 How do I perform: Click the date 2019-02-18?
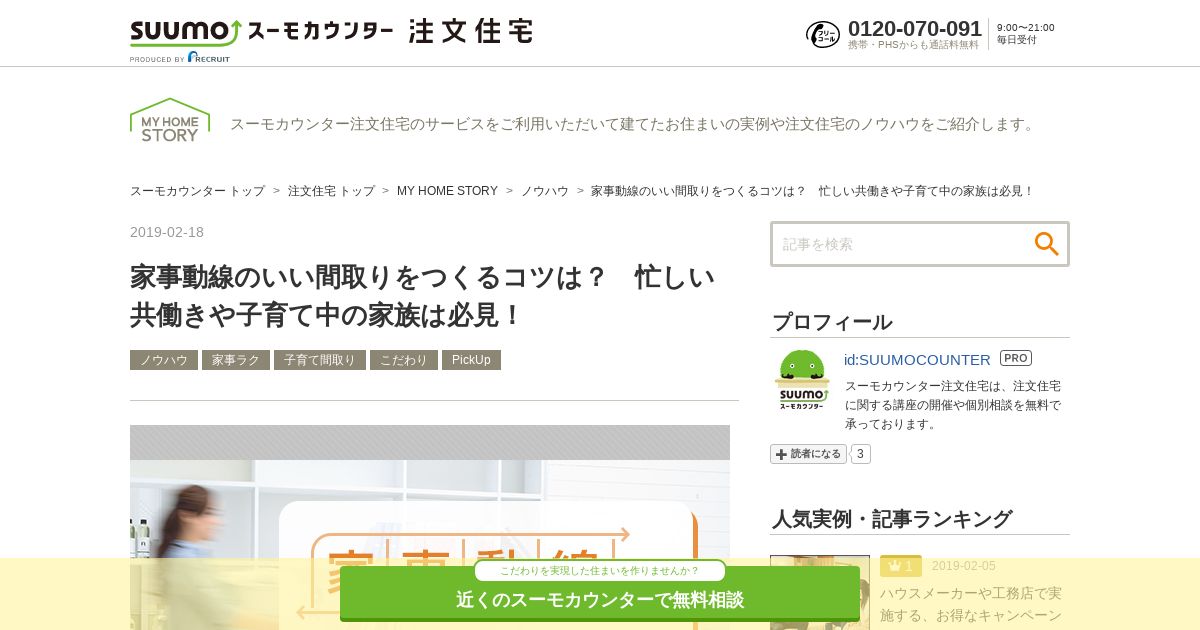pyautogui.click(x=167, y=232)
